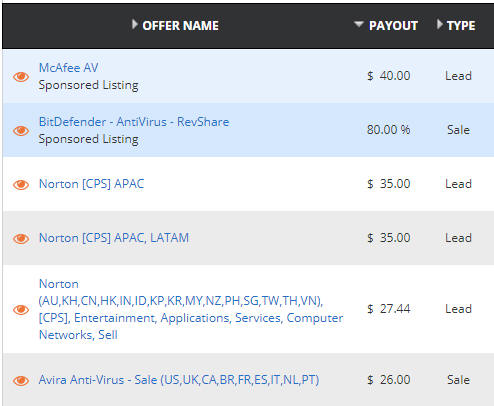
Task: Select the 80.00 % payout cell
Action: coord(389,130)
